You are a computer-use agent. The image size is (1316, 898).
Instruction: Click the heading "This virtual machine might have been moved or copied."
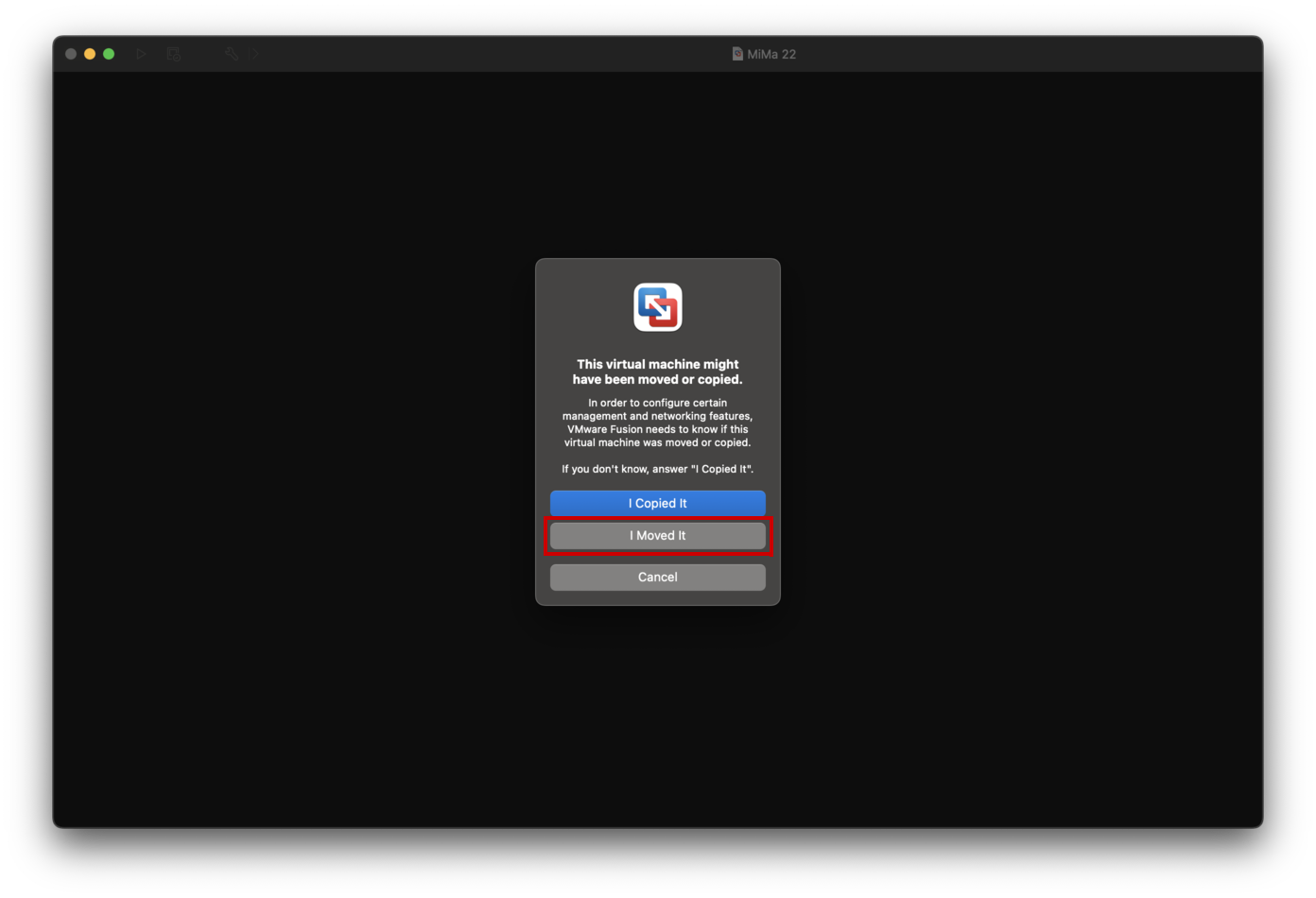tap(658, 371)
